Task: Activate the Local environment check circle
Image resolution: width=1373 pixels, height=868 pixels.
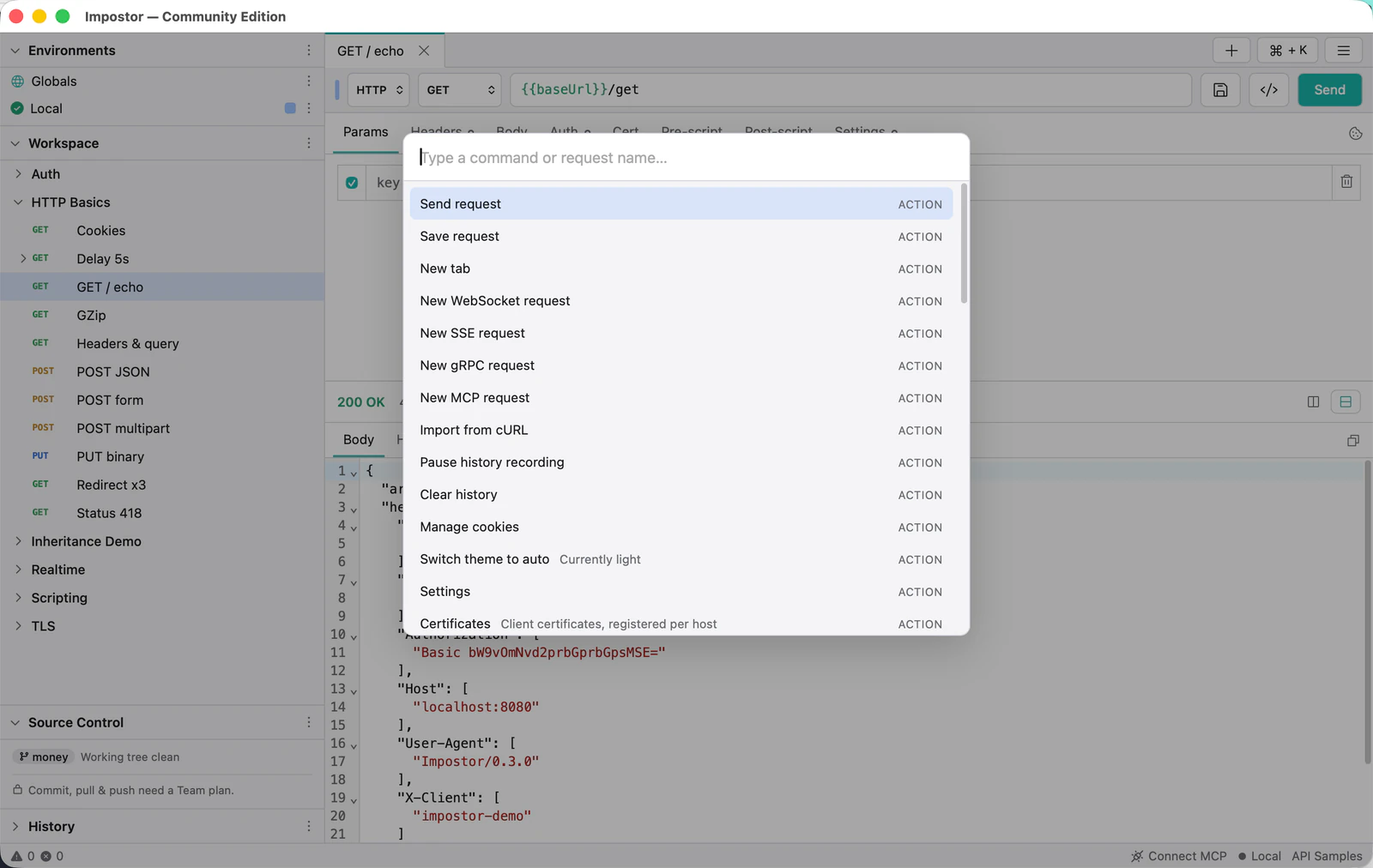Action: click(x=17, y=108)
